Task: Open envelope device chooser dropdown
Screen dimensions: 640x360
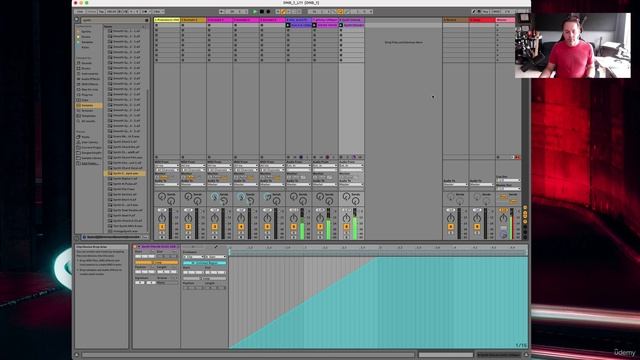Action: pyautogui.click(x=193, y=257)
